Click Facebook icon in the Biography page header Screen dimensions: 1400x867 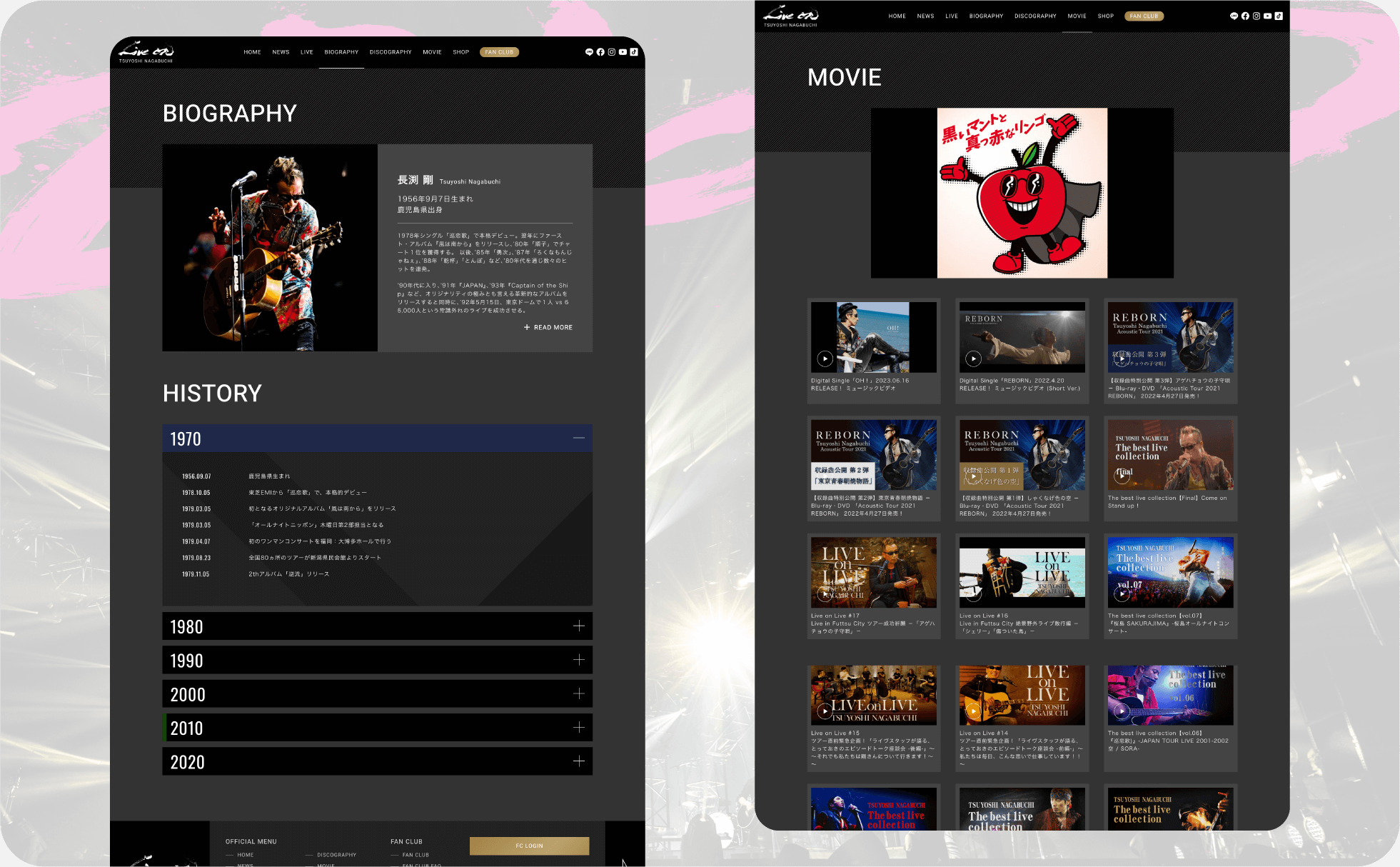pyautogui.click(x=600, y=52)
